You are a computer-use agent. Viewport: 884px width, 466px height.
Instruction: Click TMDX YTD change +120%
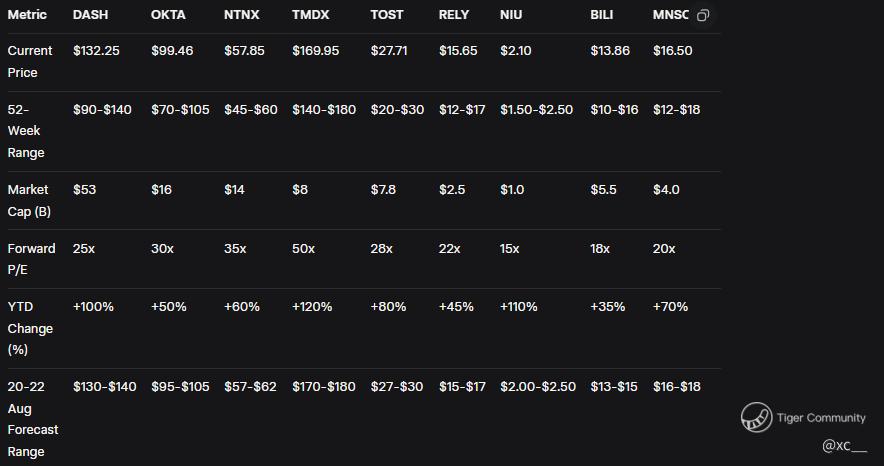click(312, 307)
